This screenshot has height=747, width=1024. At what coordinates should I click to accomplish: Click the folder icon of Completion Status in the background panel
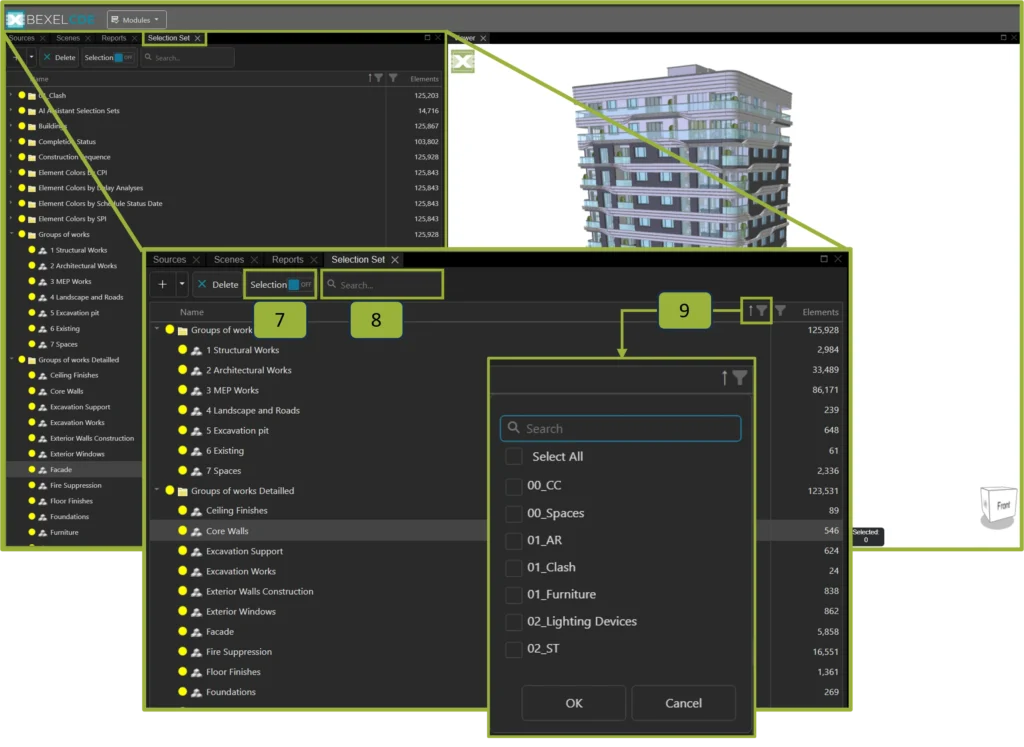31,142
